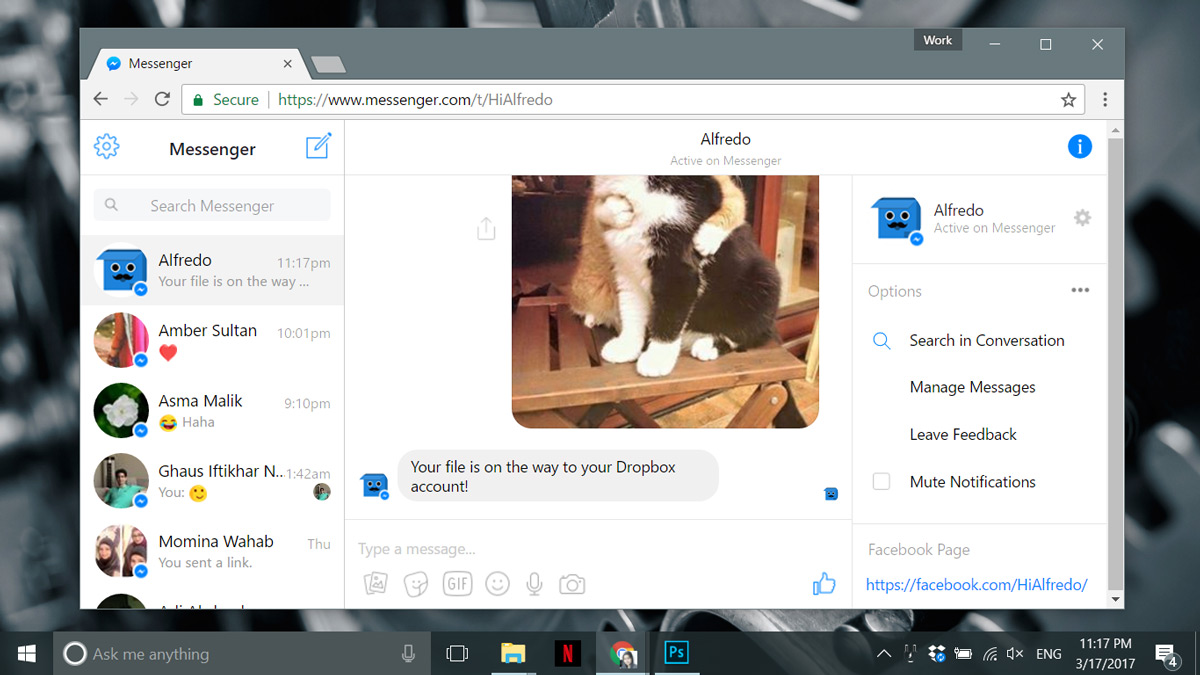This screenshot has height=675, width=1200.
Task: Open Photoshop from the taskbar
Action: [677, 653]
